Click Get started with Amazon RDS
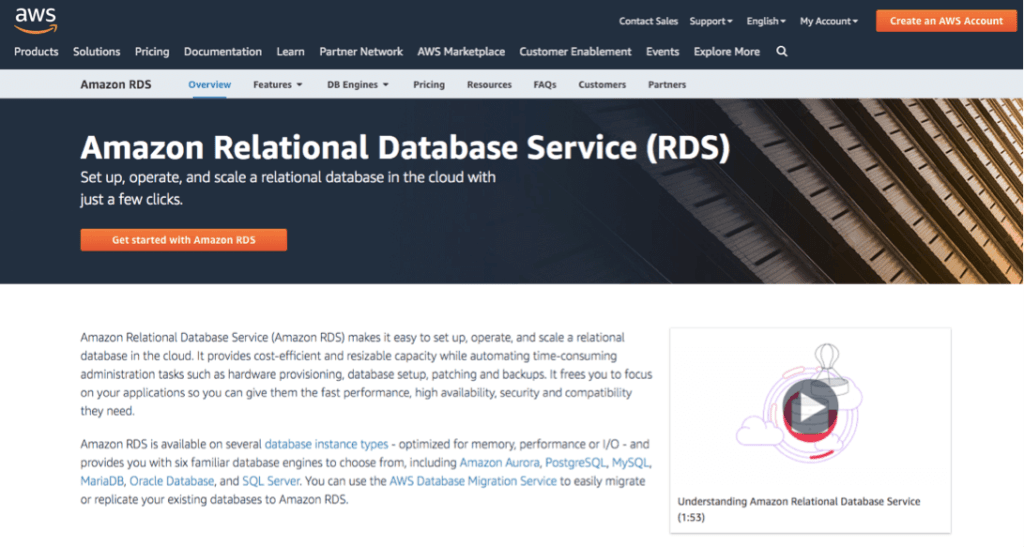The width and height of the screenshot is (1024, 547). 184,240
